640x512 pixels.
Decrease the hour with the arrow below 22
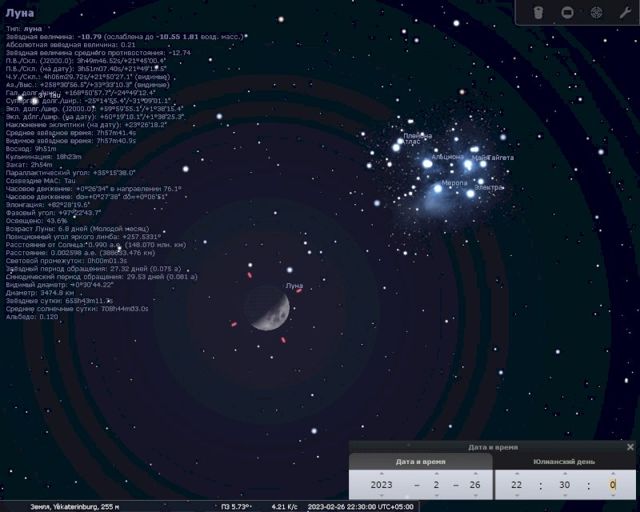[517, 497]
